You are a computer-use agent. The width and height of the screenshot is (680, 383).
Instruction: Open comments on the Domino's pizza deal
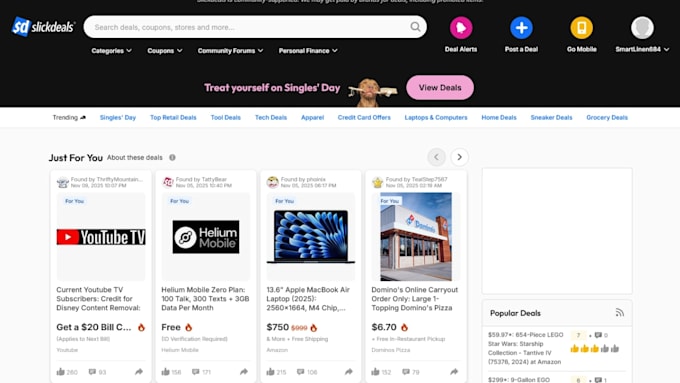406,372
